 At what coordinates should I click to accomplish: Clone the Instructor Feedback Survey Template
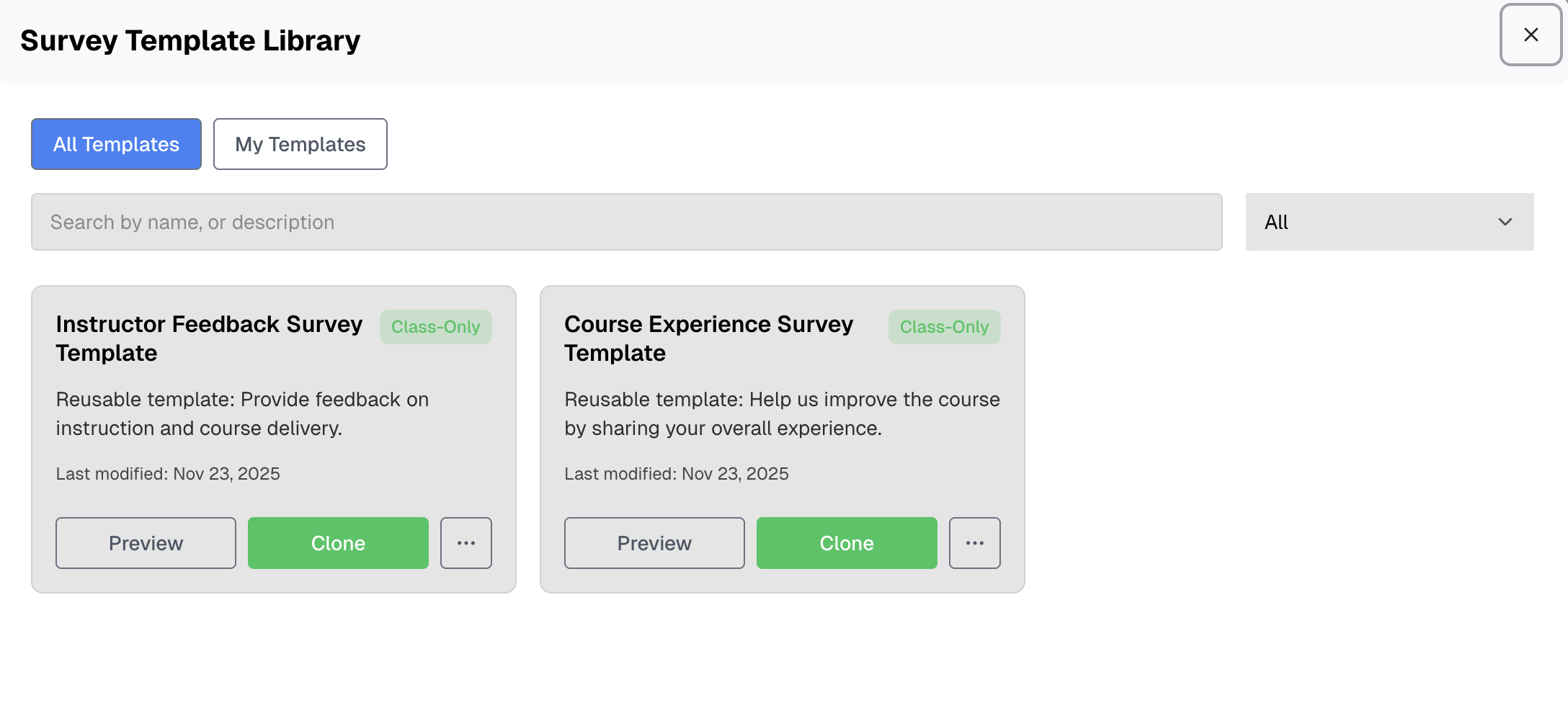point(337,543)
